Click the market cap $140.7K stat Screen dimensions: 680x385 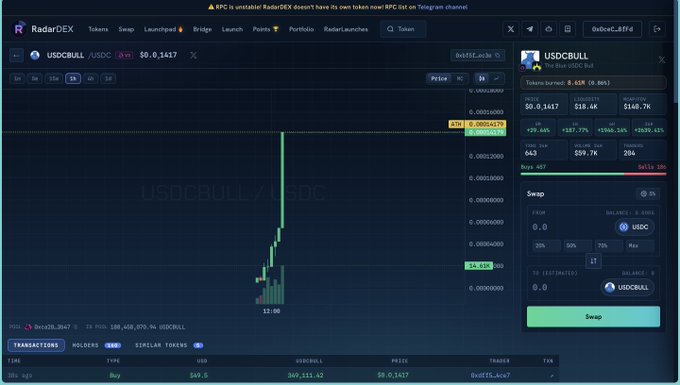click(x=642, y=104)
